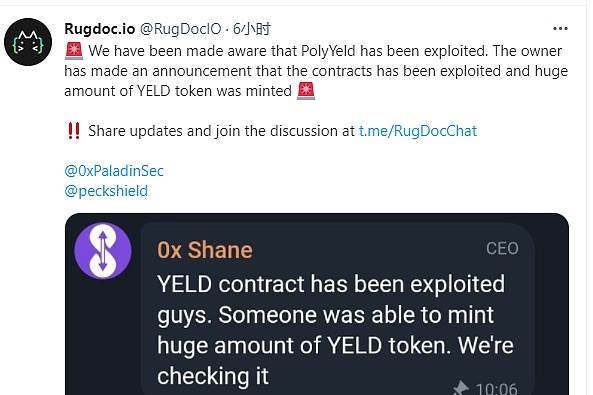Click the pin icon beside 10:06
593x395 pixels.
(461, 389)
